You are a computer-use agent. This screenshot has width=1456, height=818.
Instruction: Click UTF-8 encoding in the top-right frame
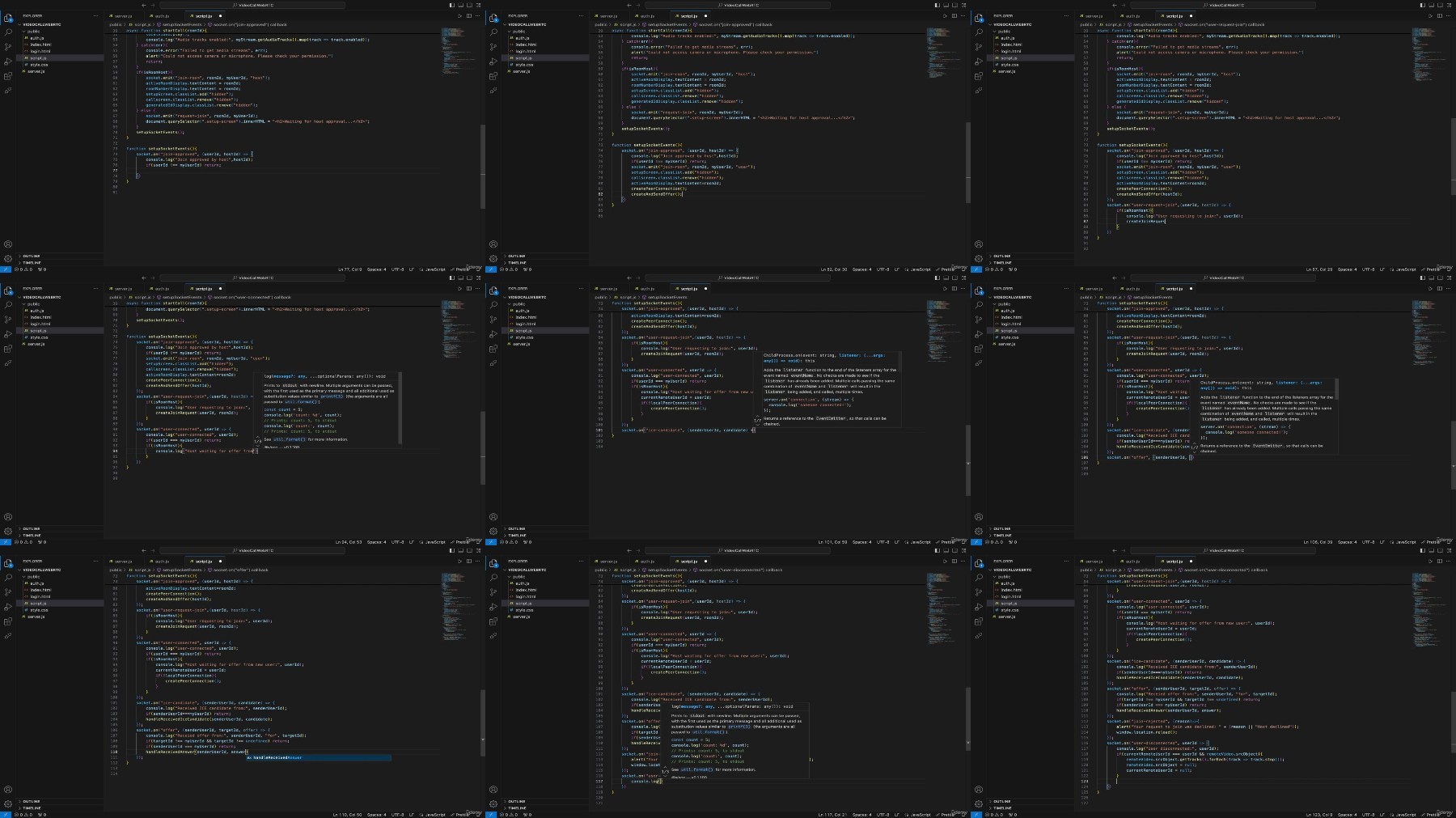tap(1369, 269)
